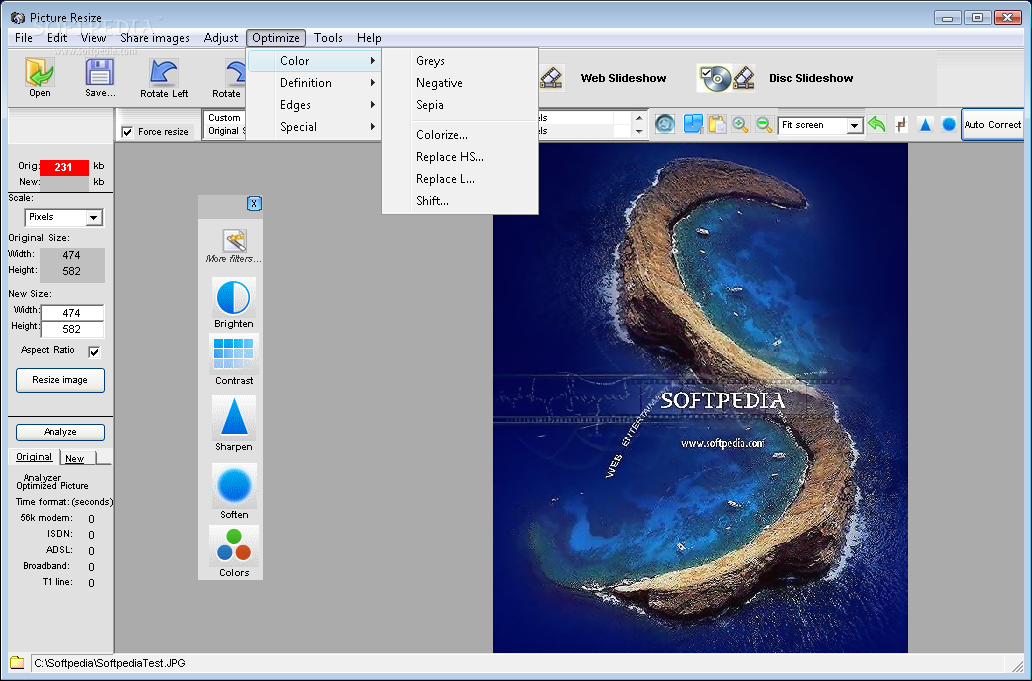Select the Color submenu item

pos(315,61)
